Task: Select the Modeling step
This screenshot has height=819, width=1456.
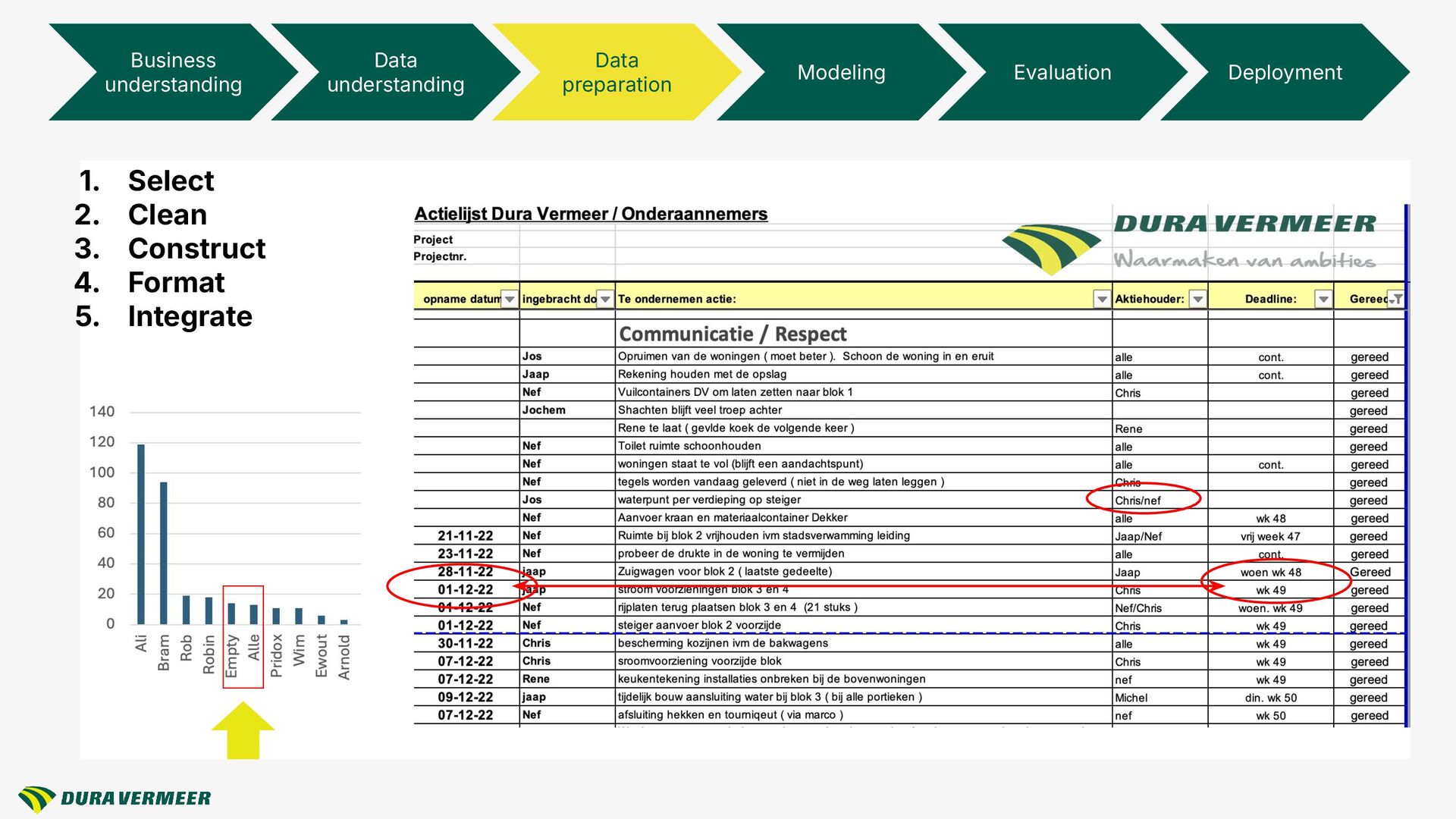Action: tap(841, 72)
